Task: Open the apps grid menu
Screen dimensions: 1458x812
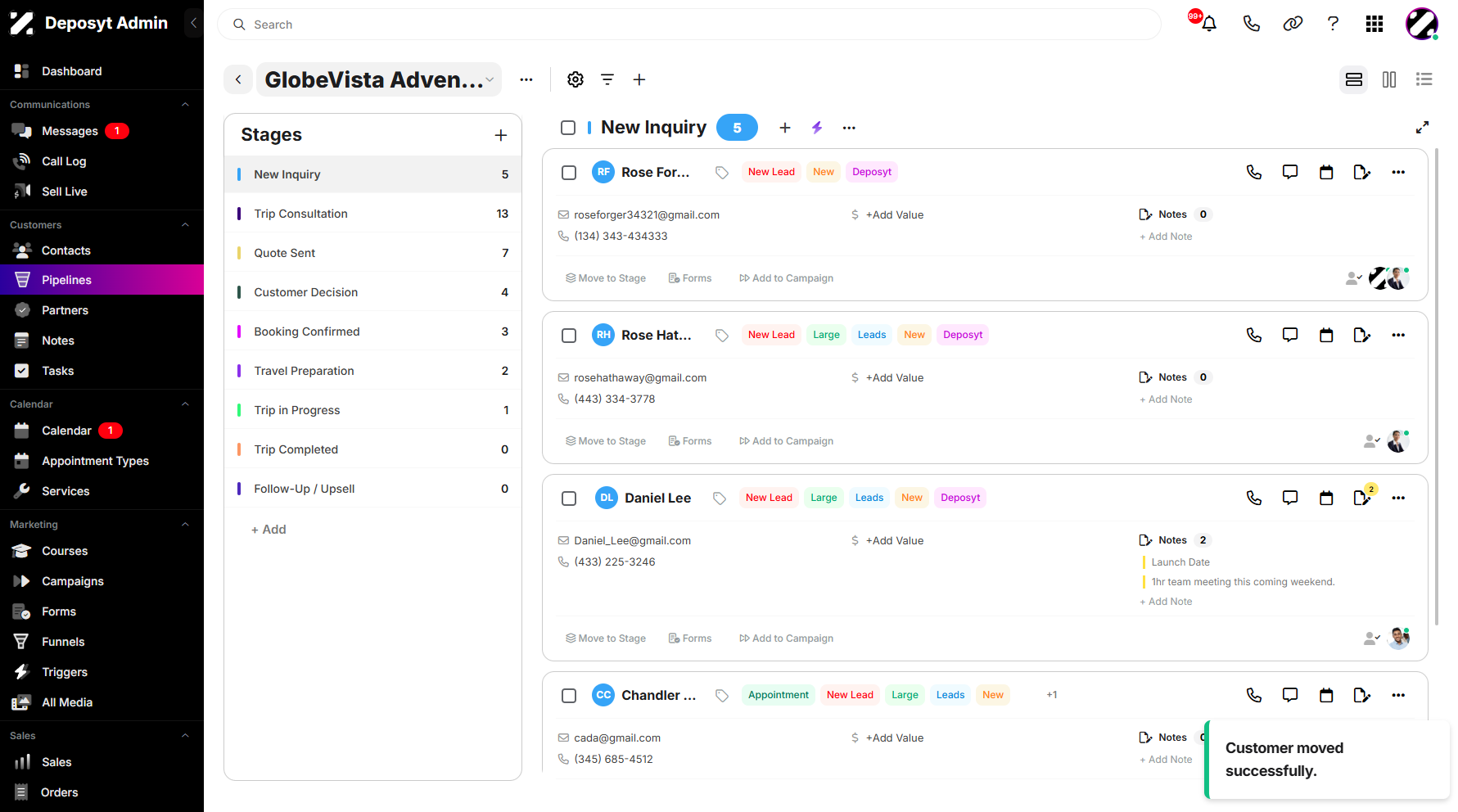Action: click(x=1374, y=24)
